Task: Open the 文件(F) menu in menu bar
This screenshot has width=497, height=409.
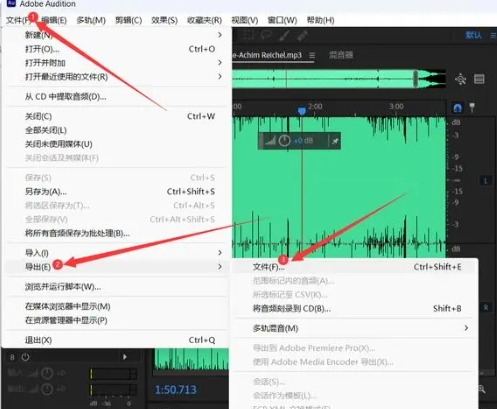Action: tap(20, 20)
